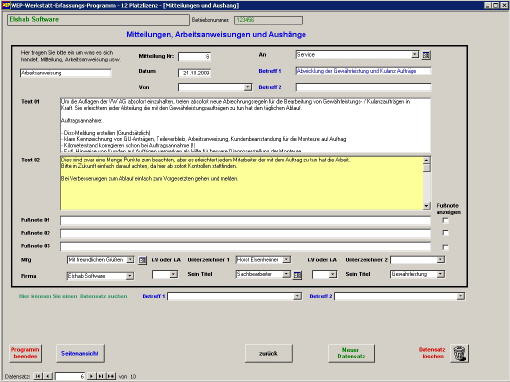Image resolution: width=510 pixels, height=382 pixels.
Task: Click the lookup icon beside the Mfg dropdown
Action: (x=142, y=260)
